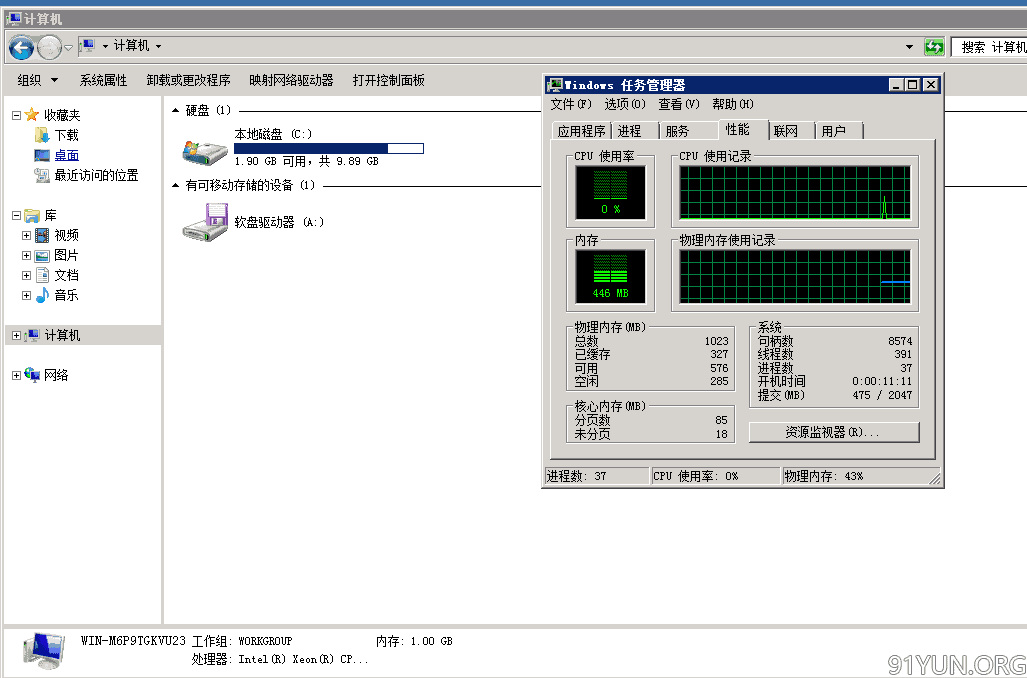Open 最近访问的位置

[x=96, y=175]
